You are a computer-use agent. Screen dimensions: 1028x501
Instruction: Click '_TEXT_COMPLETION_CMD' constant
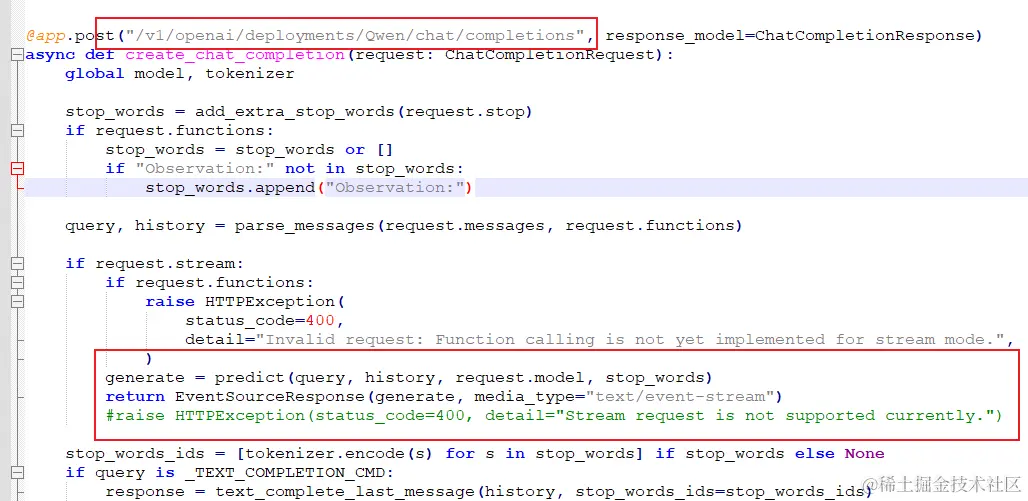click(x=285, y=473)
